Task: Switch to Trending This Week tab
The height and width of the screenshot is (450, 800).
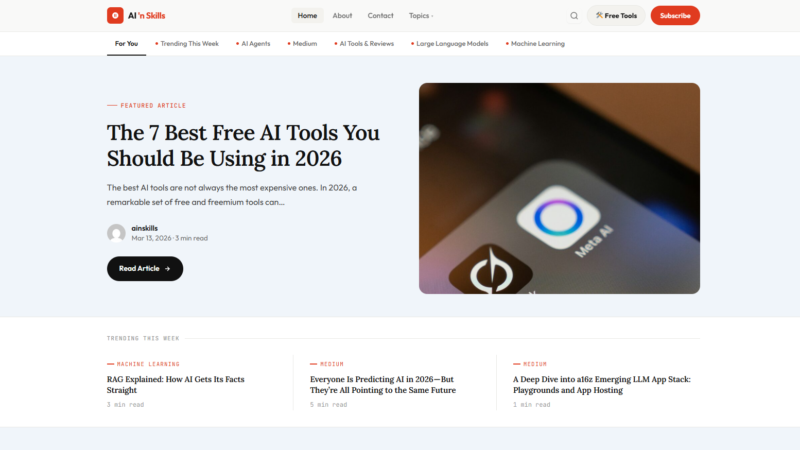Action: pyautogui.click(x=187, y=44)
